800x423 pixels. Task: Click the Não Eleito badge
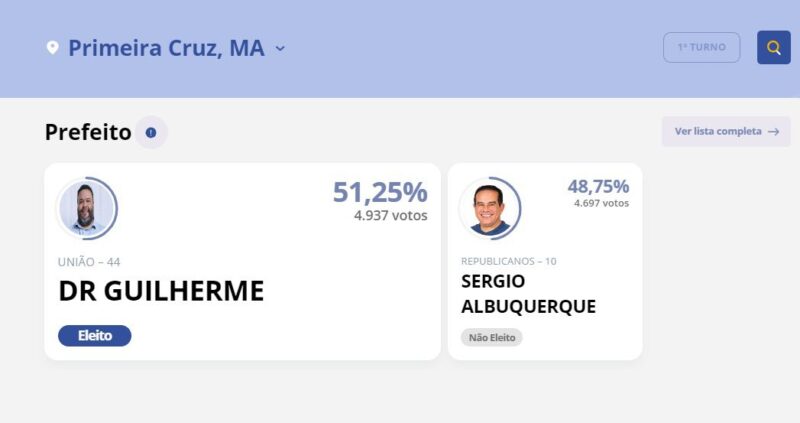[x=492, y=337]
